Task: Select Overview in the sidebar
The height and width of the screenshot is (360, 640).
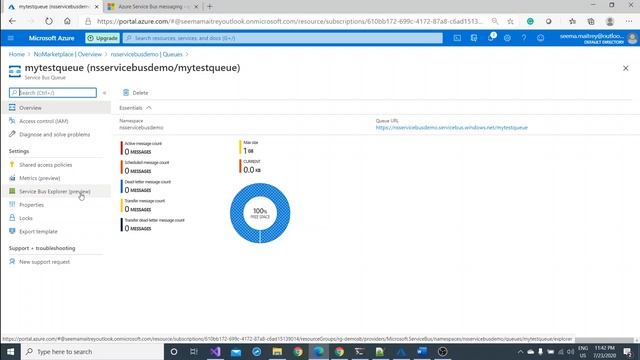Action: pos(56,108)
